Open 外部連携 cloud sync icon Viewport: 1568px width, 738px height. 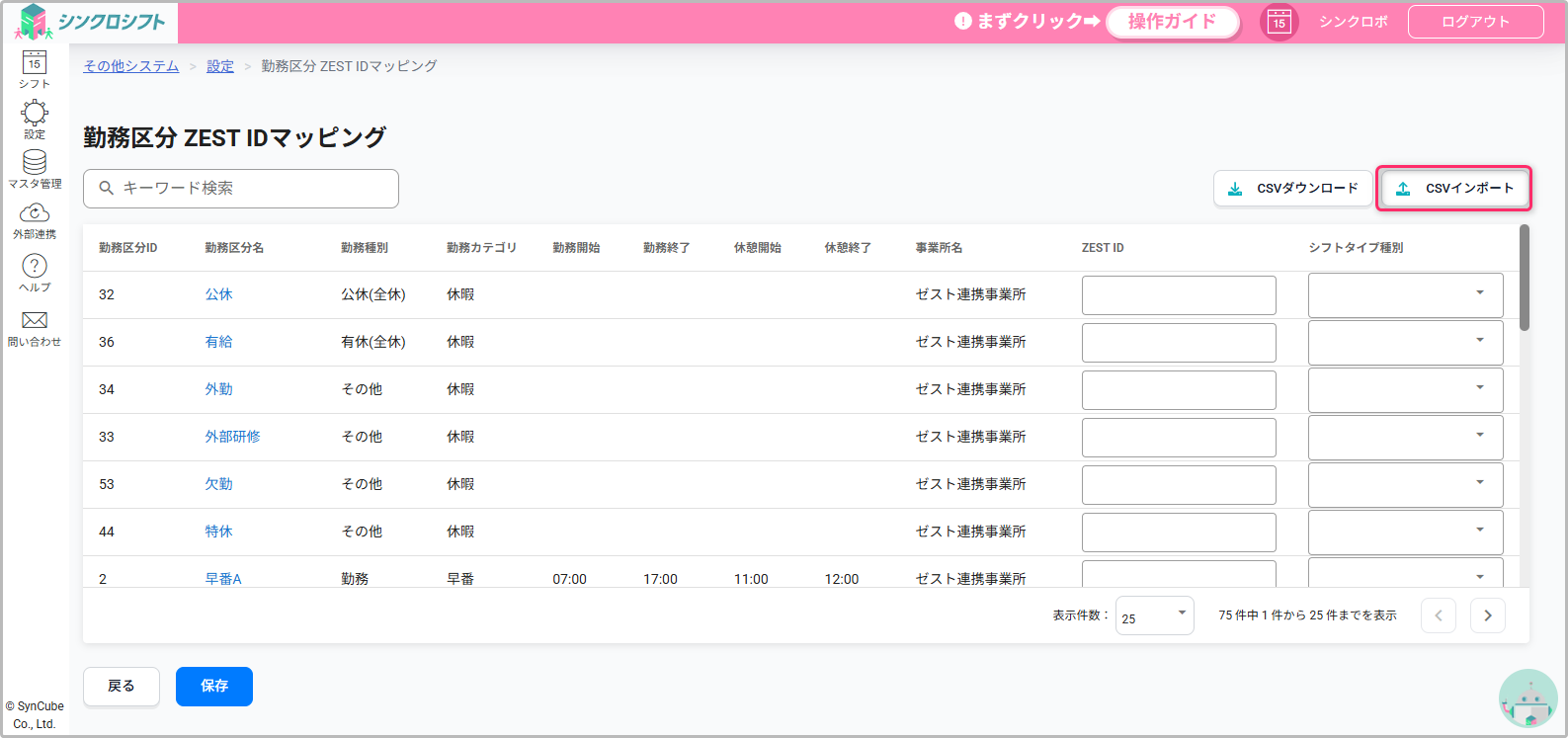pos(35,220)
